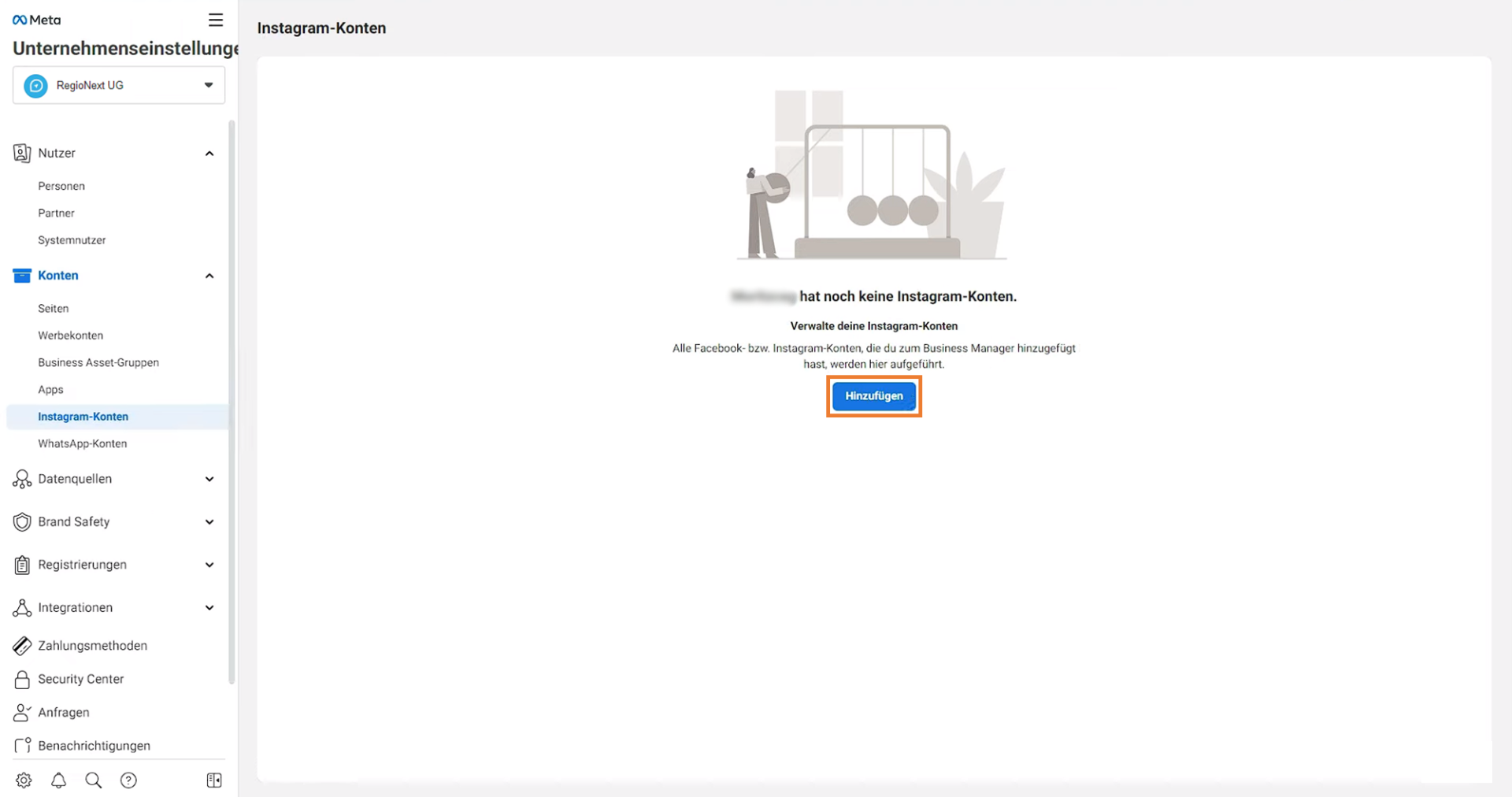Image resolution: width=1512 pixels, height=797 pixels.
Task: Open Security Center page
Action: (81, 679)
